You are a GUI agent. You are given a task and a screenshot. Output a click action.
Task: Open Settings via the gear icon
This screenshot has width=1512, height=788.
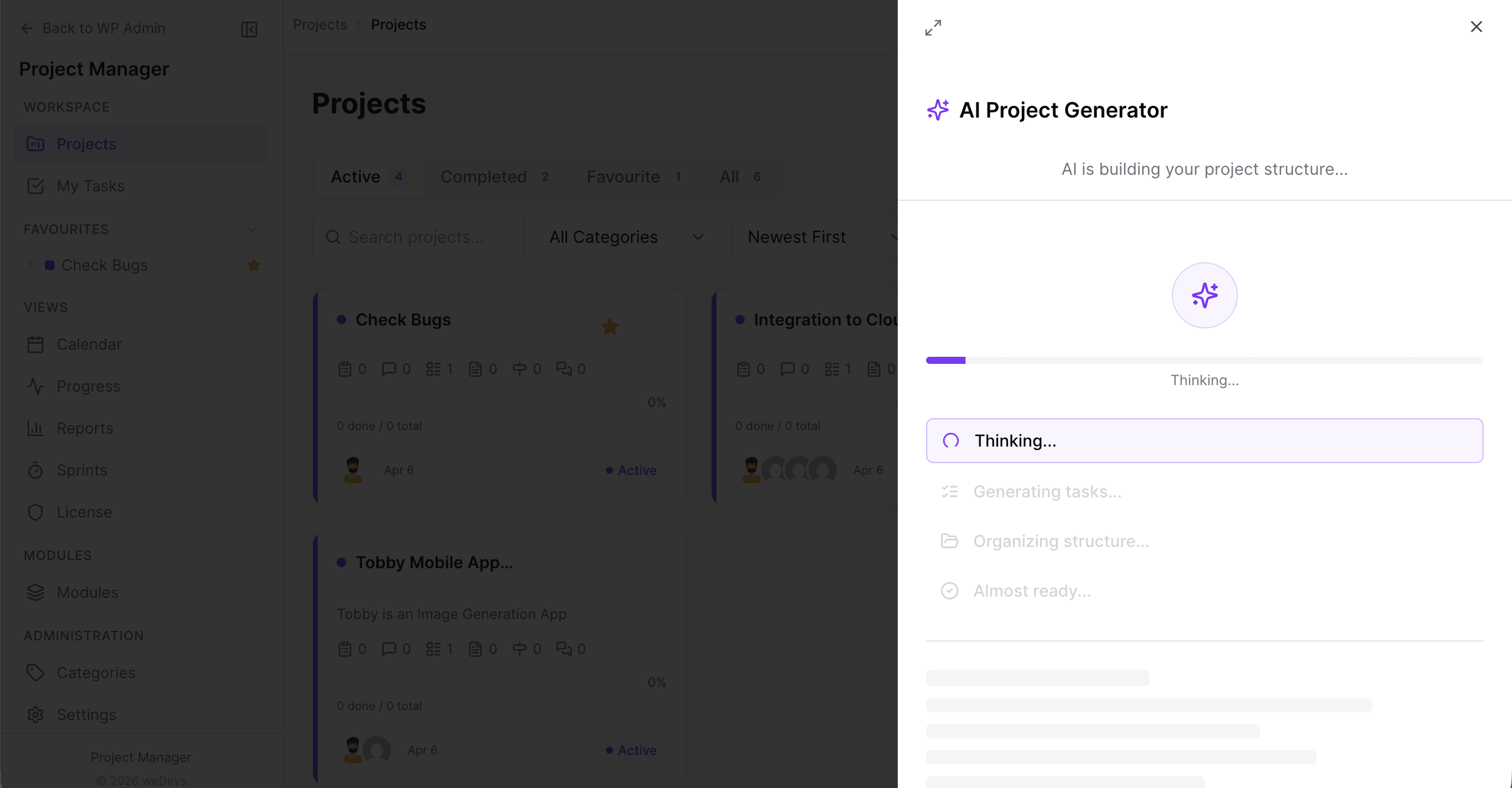coord(35,715)
